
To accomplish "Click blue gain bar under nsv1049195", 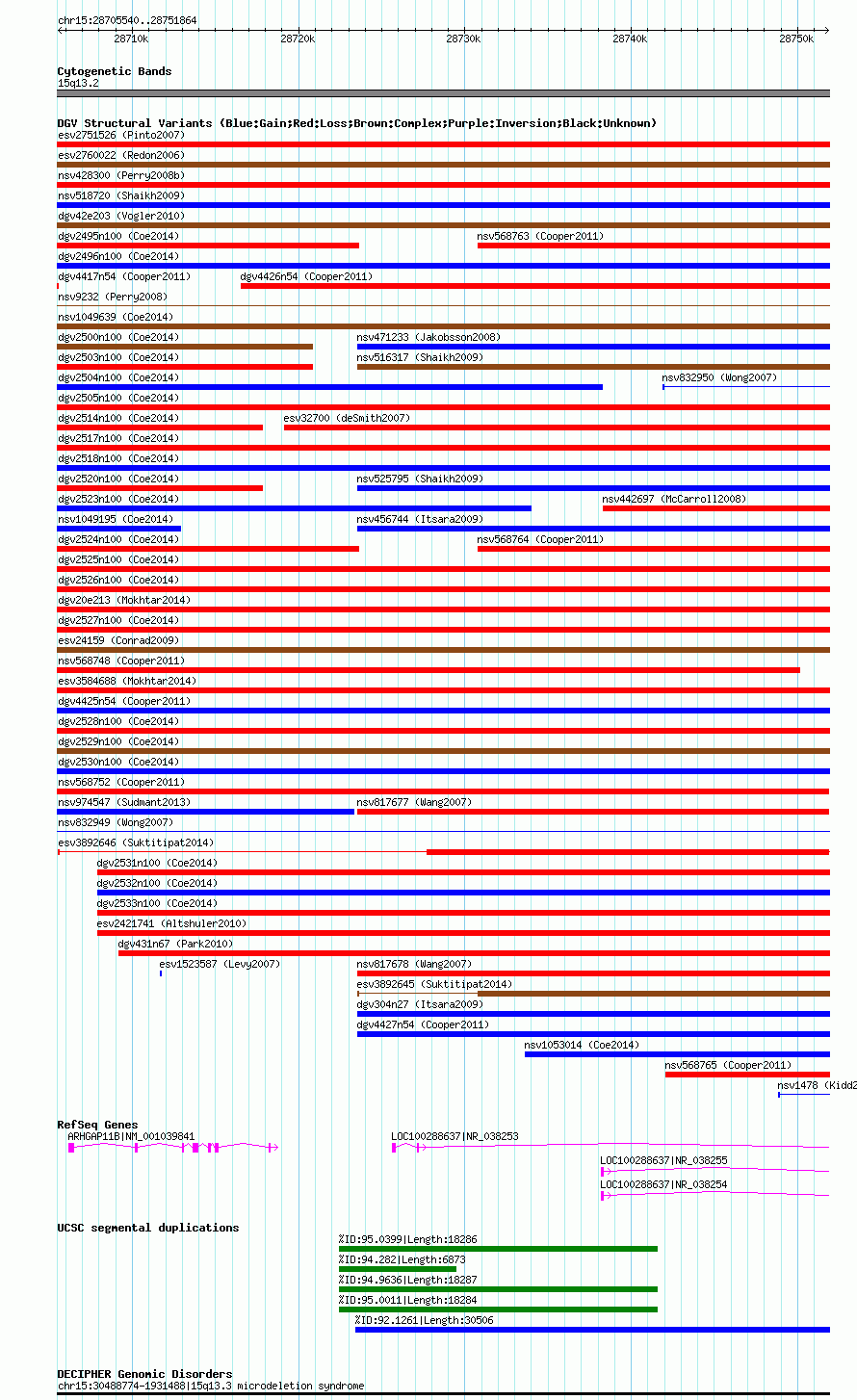I will [x=119, y=529].
